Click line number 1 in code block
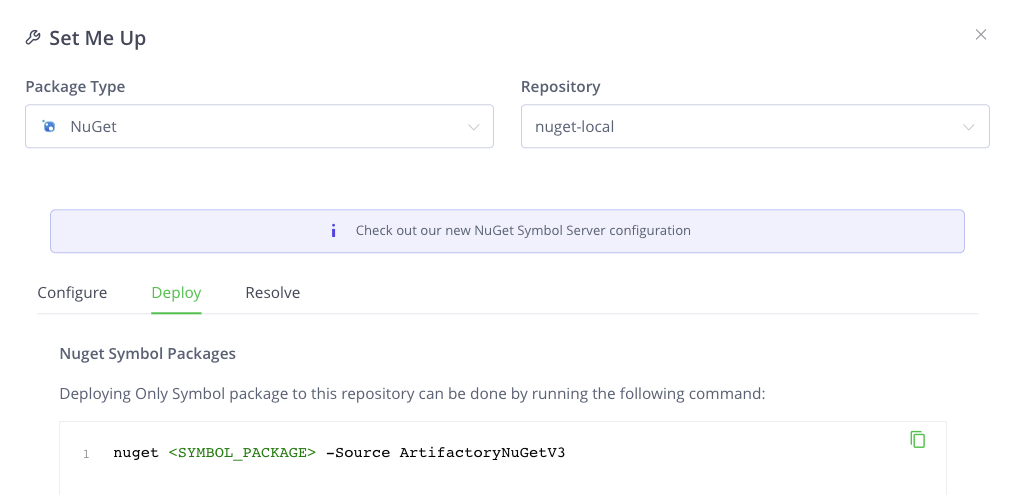The height and width of the screenshot is (495, 1012). coord(86,454)
